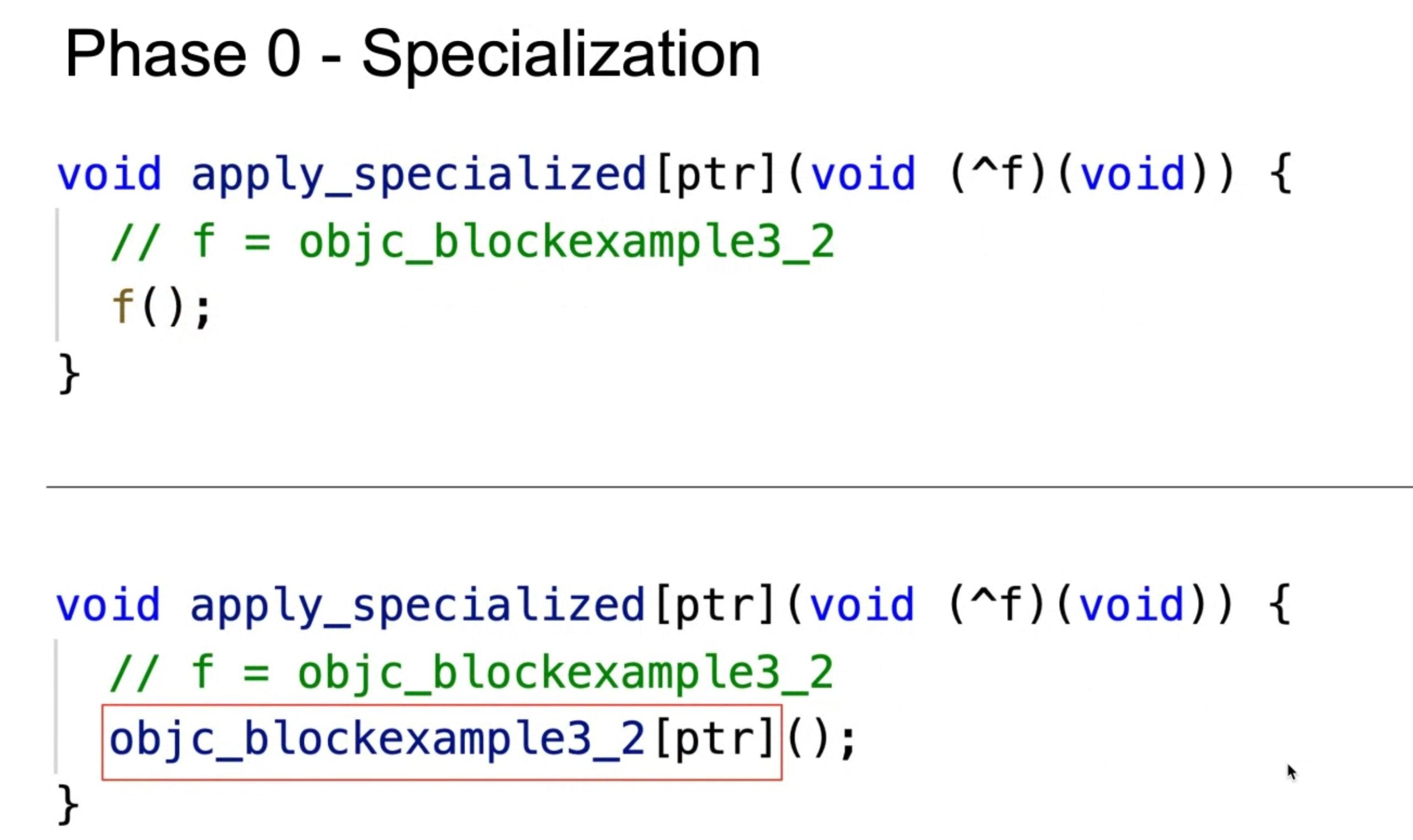Click the opening brace of bottom function
The image size is (1413, 840).
coord(1279,604)
